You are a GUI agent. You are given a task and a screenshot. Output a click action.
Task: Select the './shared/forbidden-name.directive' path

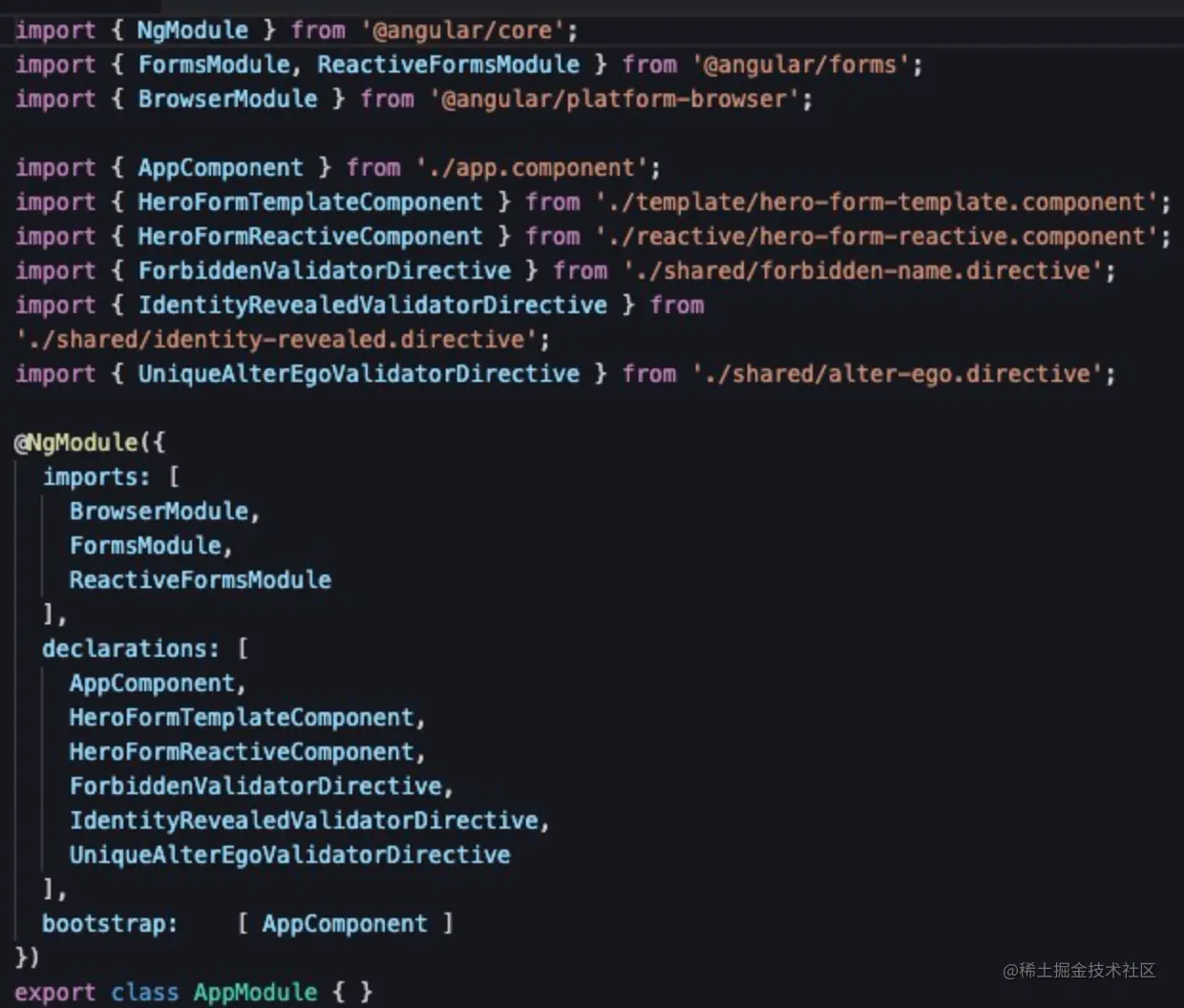point(862,271)
